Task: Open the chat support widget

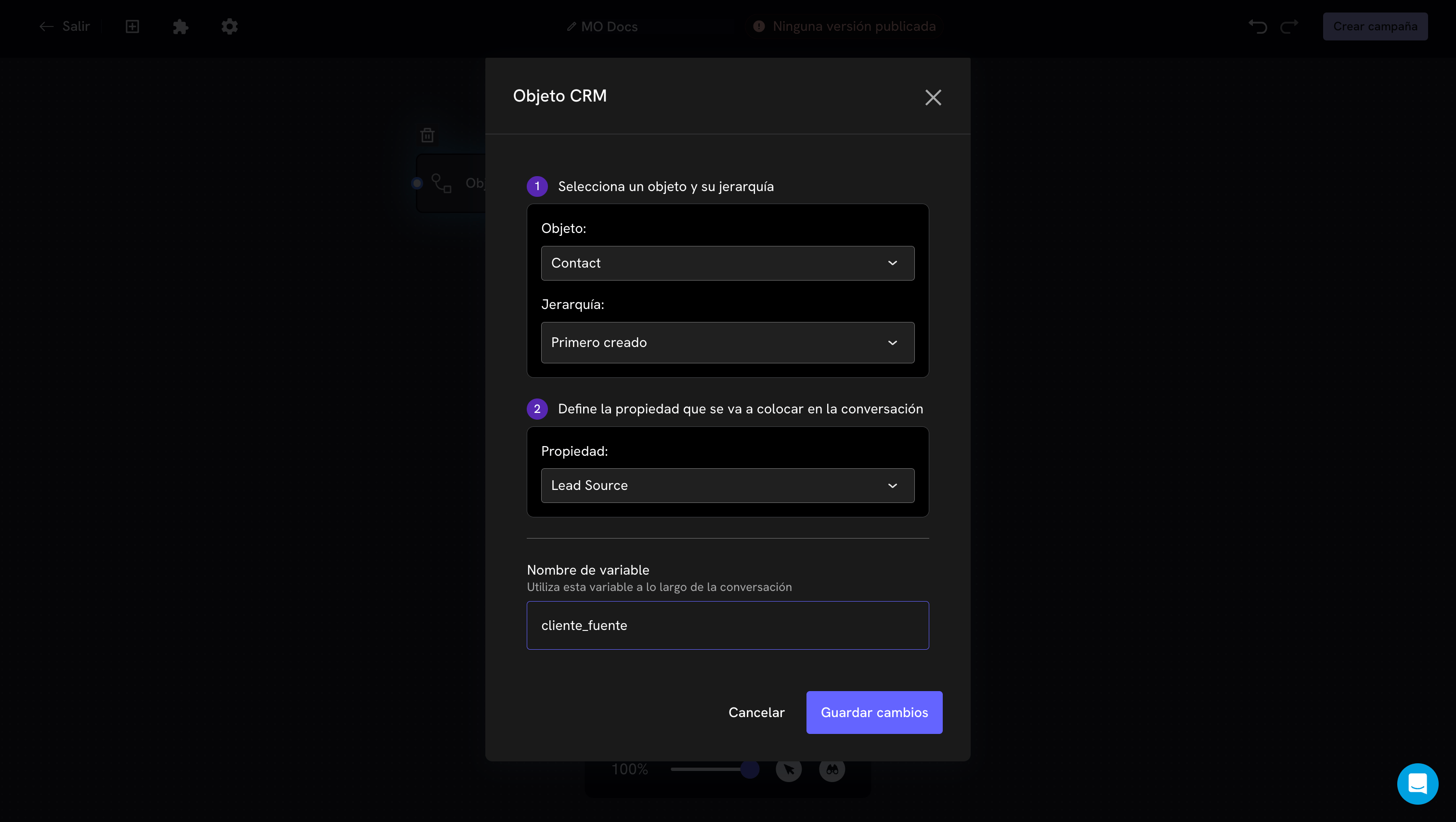Action: click(x=1417, y=783)
